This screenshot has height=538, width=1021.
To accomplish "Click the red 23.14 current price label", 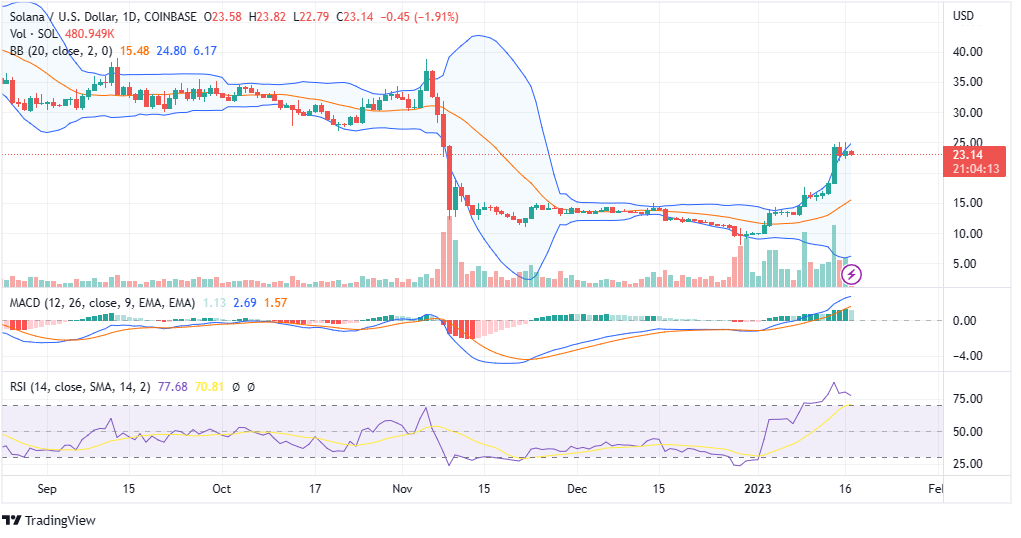I will coord(967,155).
